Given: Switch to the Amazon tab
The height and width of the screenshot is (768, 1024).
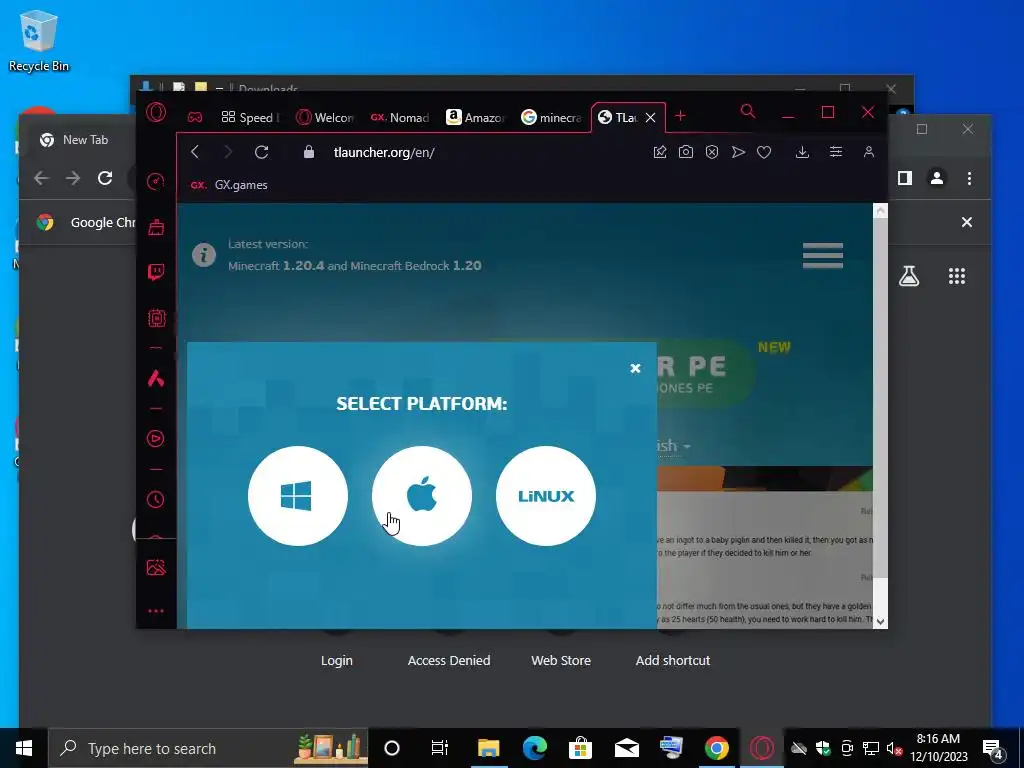Looking at the screenshot, I should (475, 118).
